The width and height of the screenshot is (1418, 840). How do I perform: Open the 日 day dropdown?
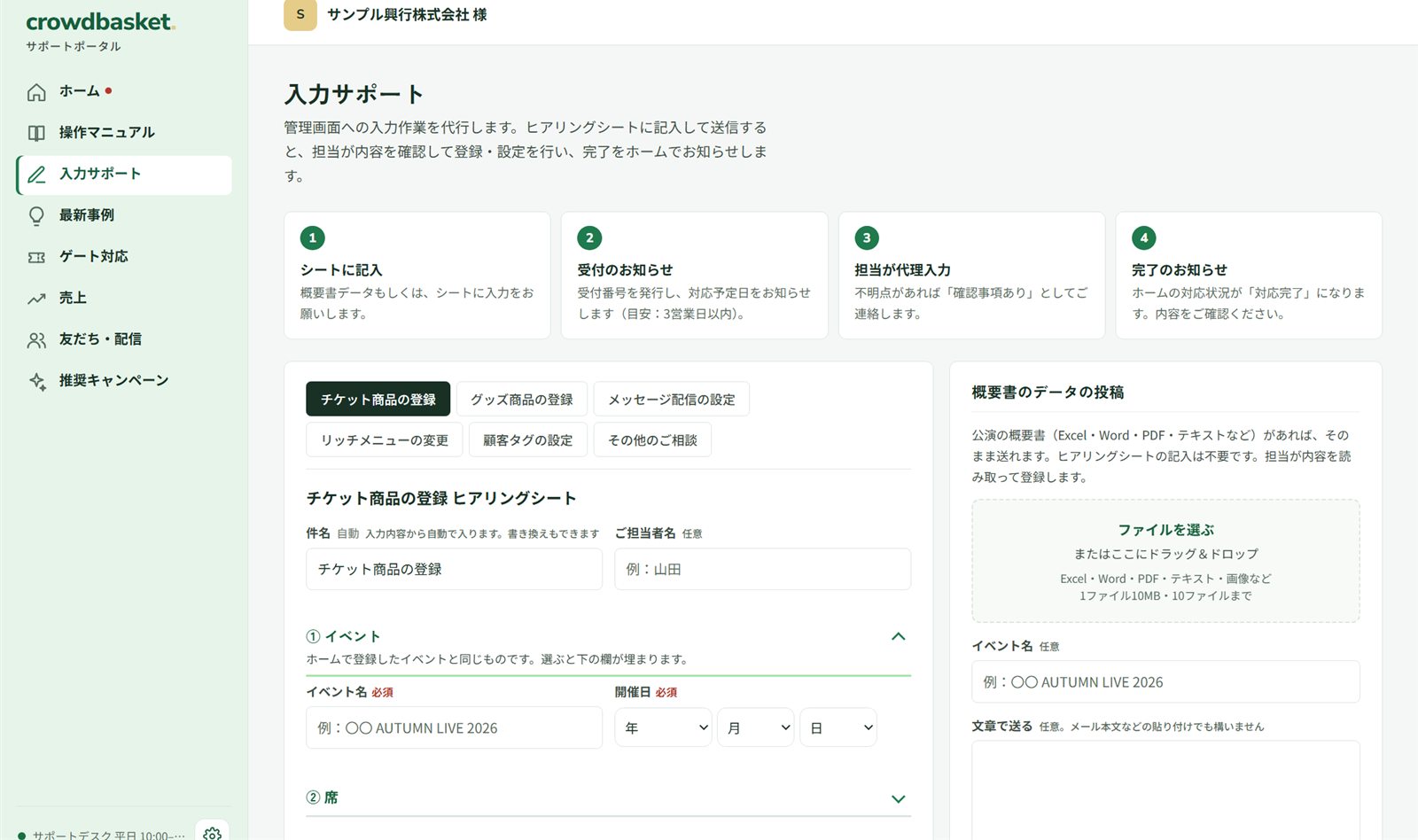pos(838,727)
